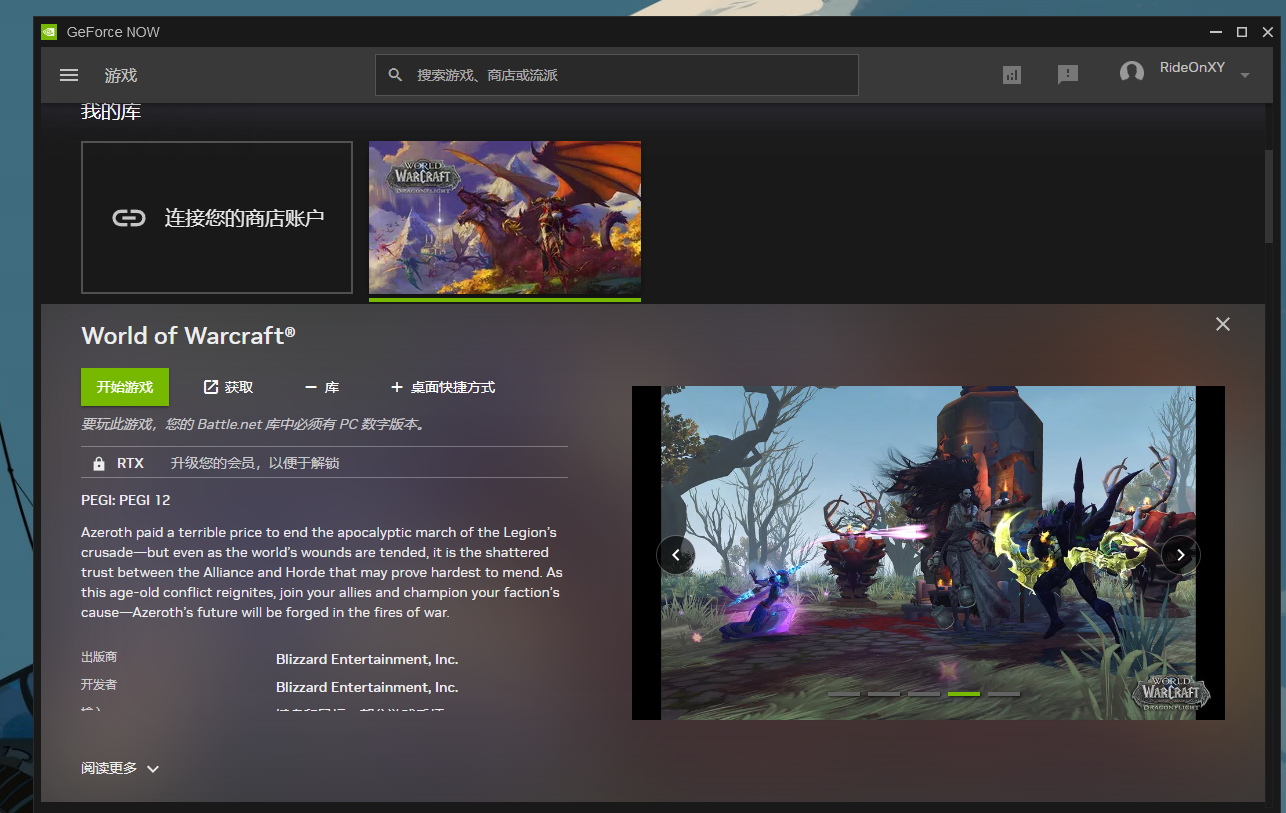This screenshot has width=1286, height=813.
Task: Open the feedback message icon
Action: tap(1068, 75)
